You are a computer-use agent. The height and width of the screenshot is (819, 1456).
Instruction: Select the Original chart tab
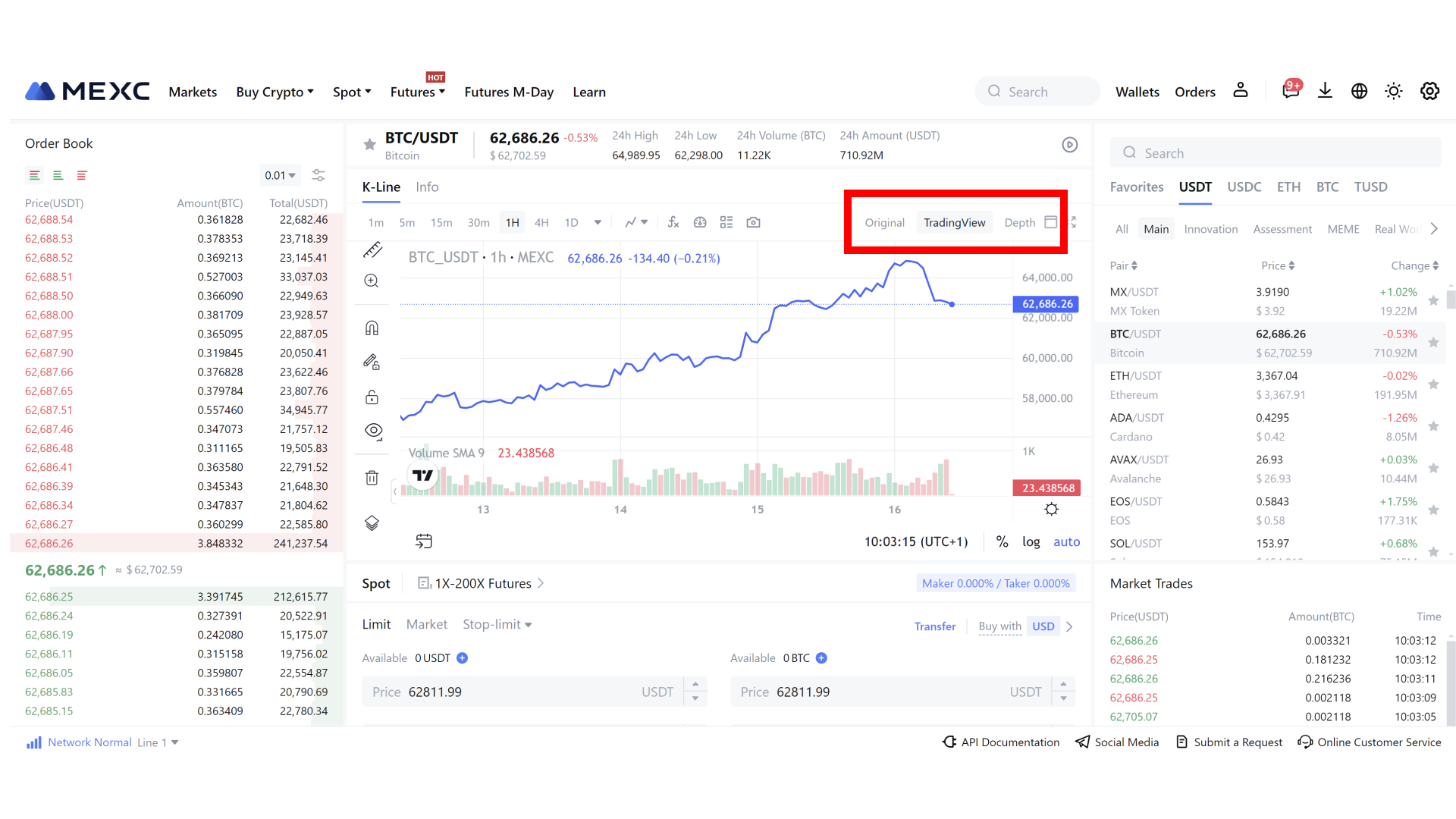[884, 222]
